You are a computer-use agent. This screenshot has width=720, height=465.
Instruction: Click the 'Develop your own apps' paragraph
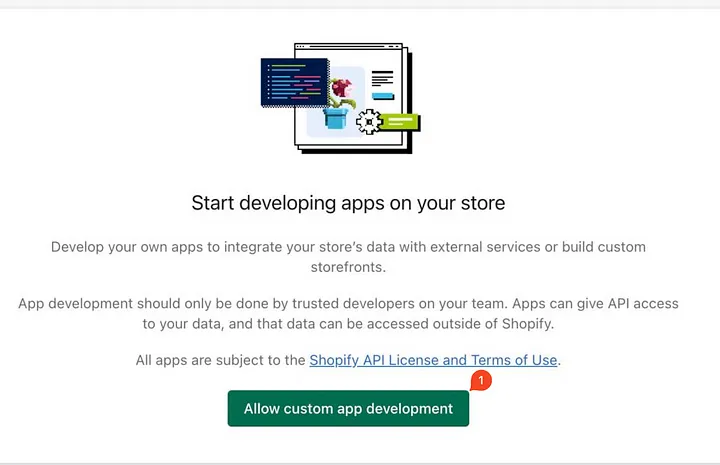[348, 246]
